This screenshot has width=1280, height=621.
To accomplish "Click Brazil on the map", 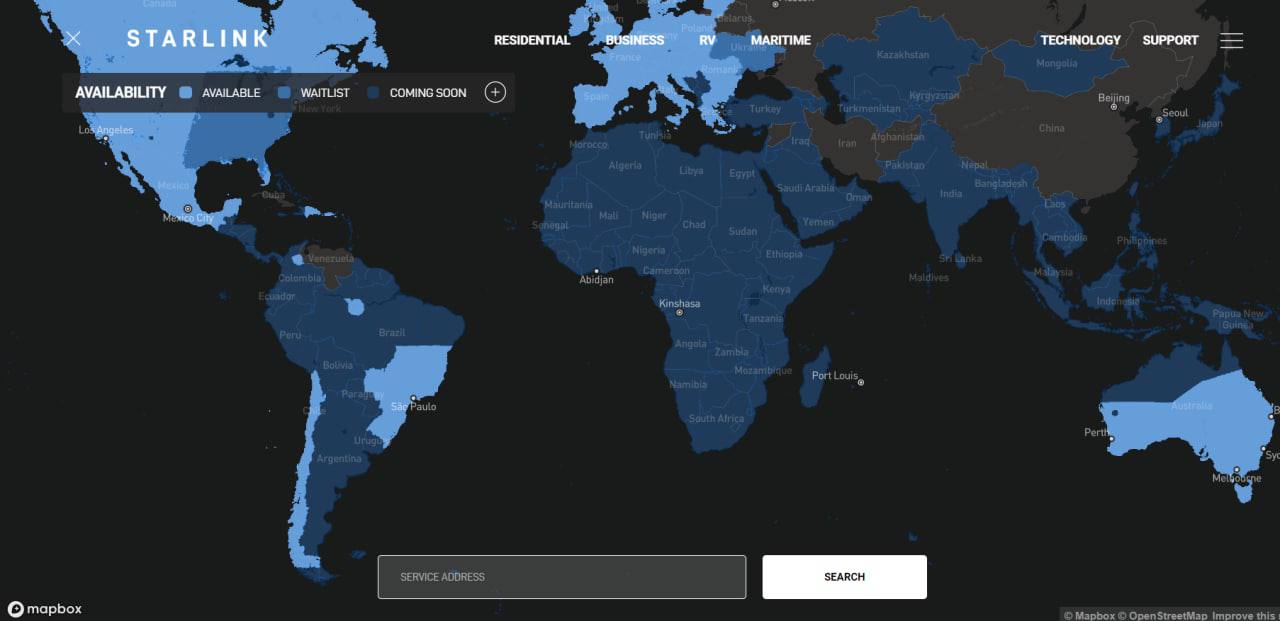I will (392, 333).
